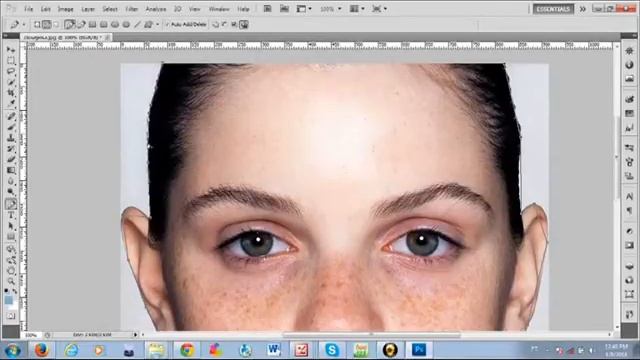
Task: Choose the Ellipse shape option
Action: 115,24
